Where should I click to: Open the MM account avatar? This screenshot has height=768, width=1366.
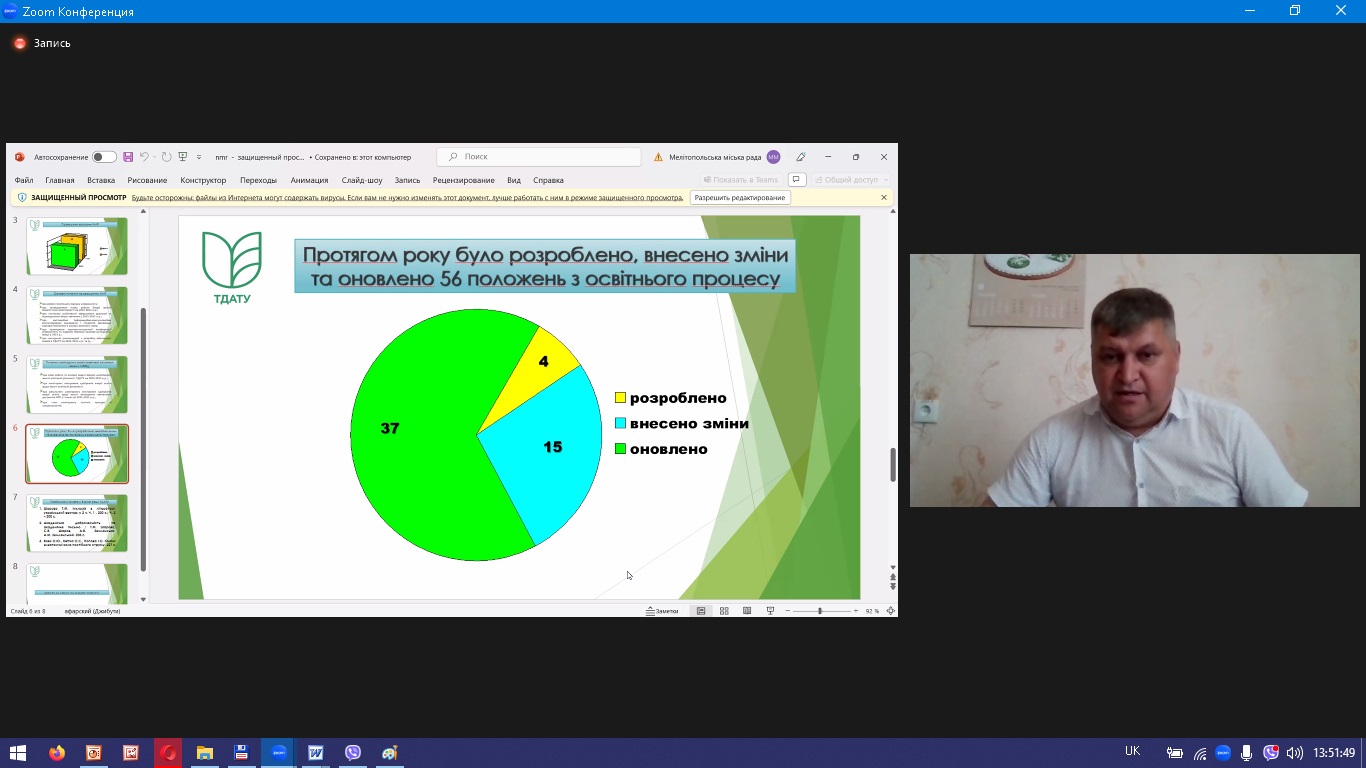click(x=773, y=157)
